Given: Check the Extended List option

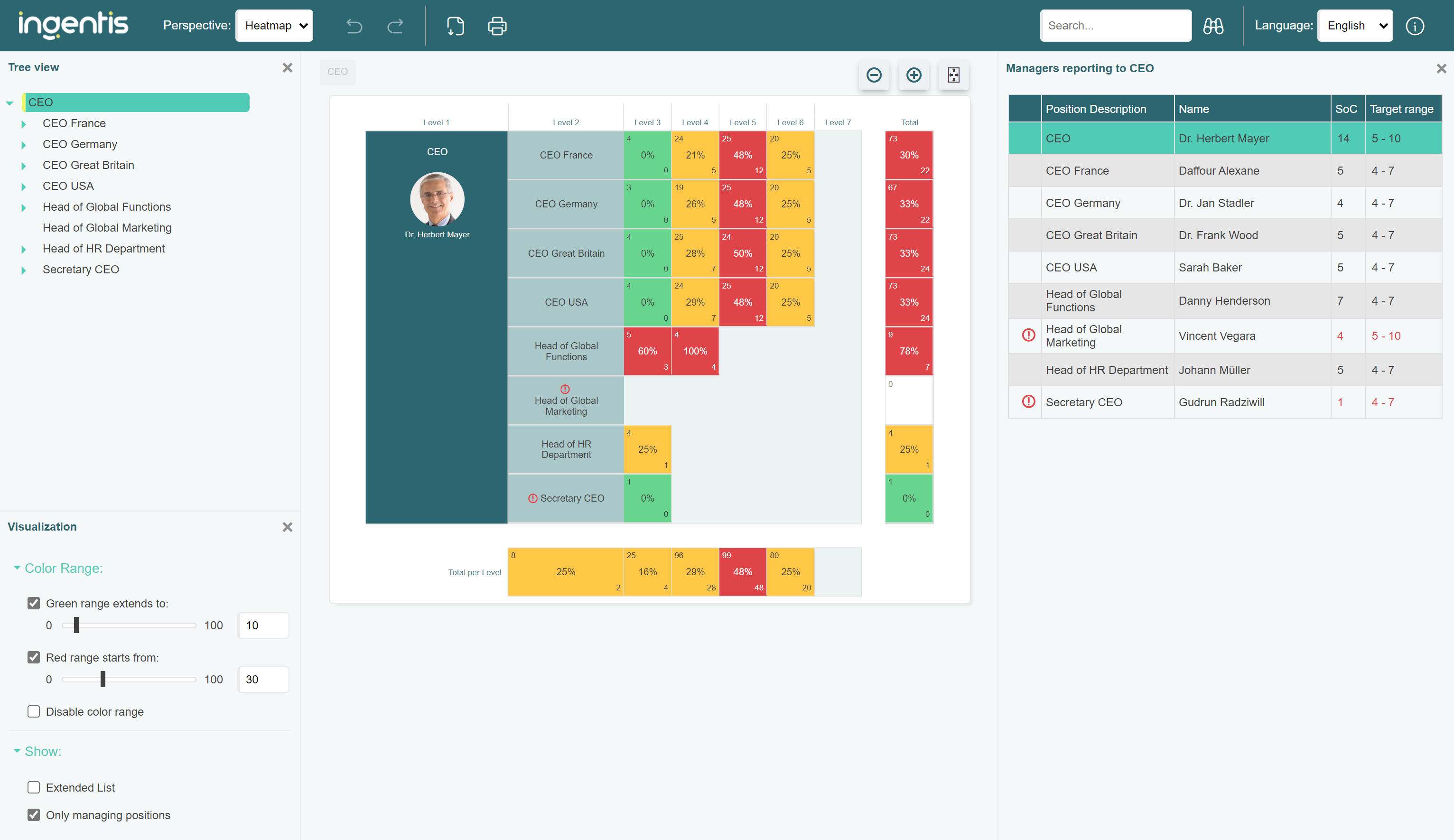Looking at the screenshot, I should tap(33, 787).
